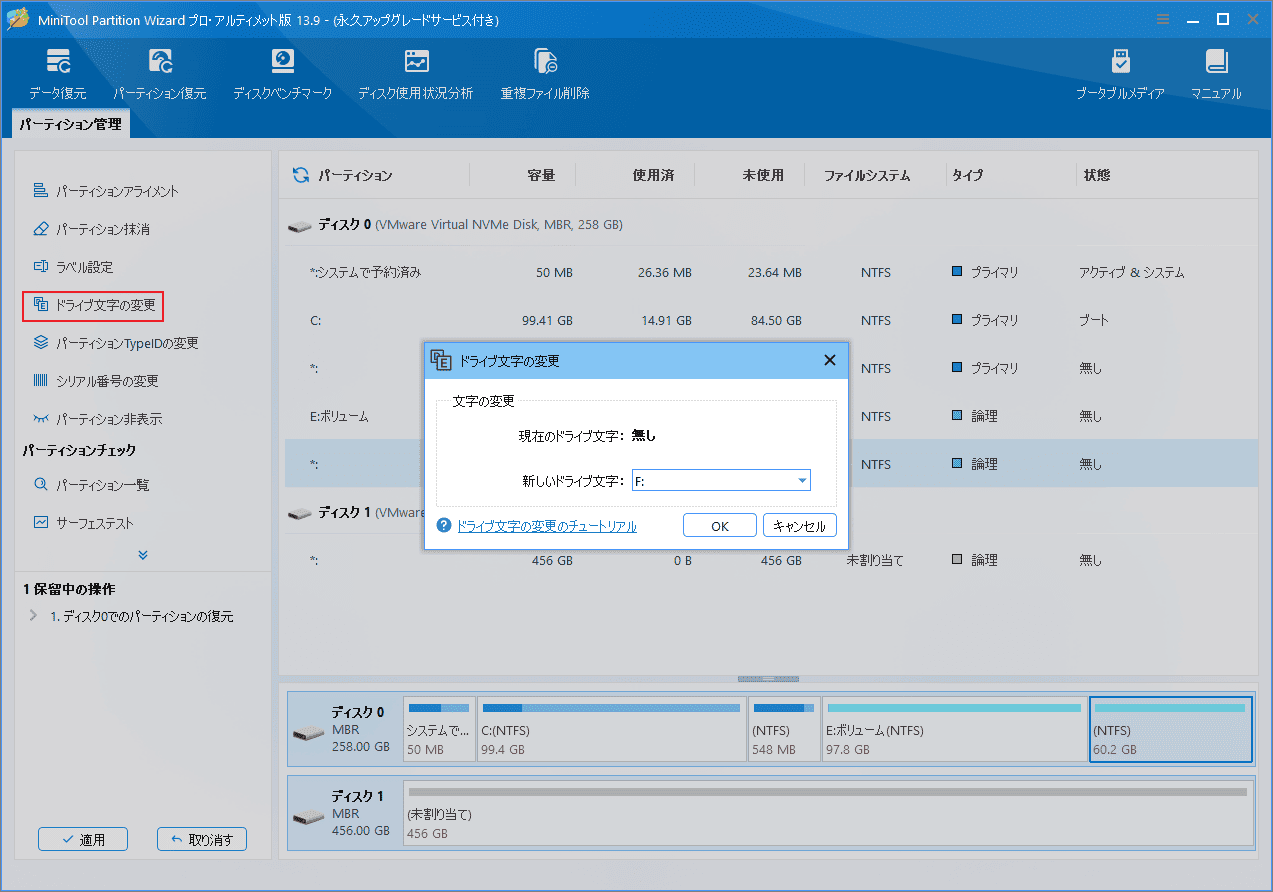Launch the ディスクベンチマーク disk benchmark
1273x892 pixels.
click(282, 74)
